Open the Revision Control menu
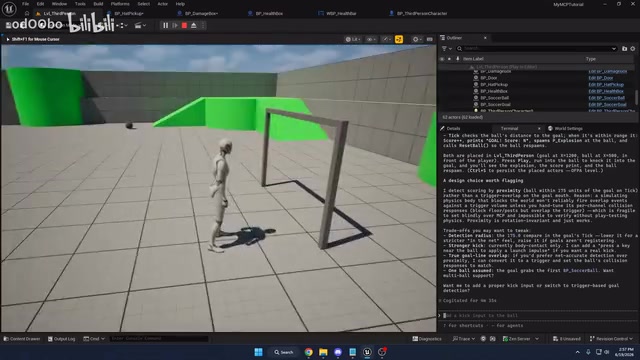 coord(611,339)
